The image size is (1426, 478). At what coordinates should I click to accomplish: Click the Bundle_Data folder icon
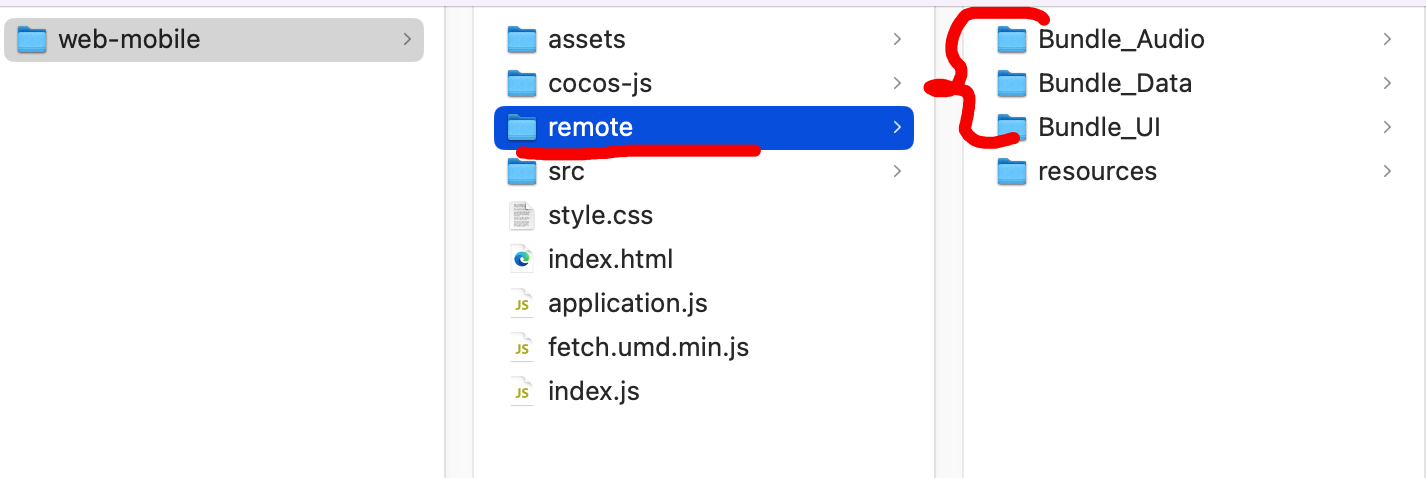point(1012,84)
